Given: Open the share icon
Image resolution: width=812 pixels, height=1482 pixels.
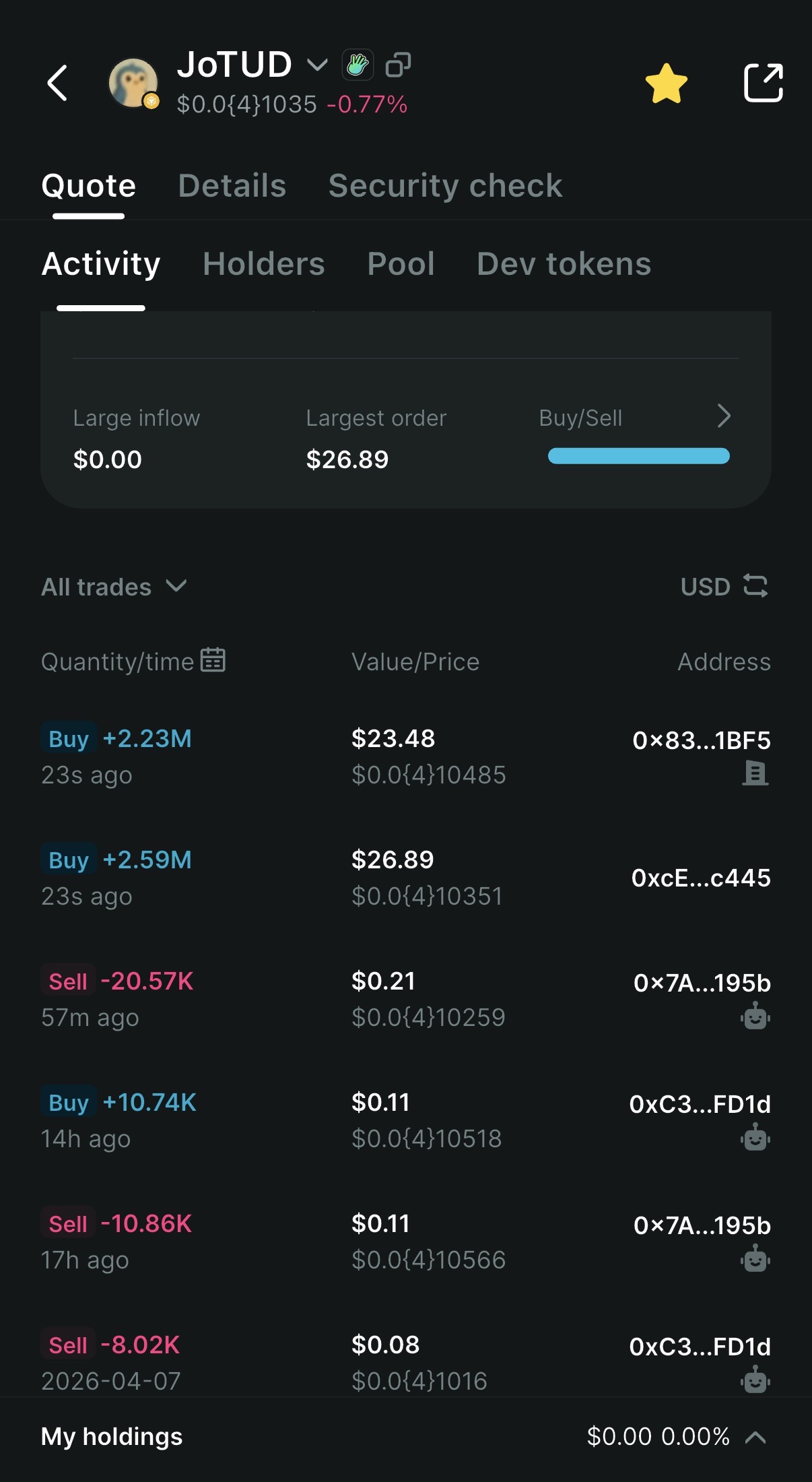Looking at the screenshot, I should (x=763, y=83).
